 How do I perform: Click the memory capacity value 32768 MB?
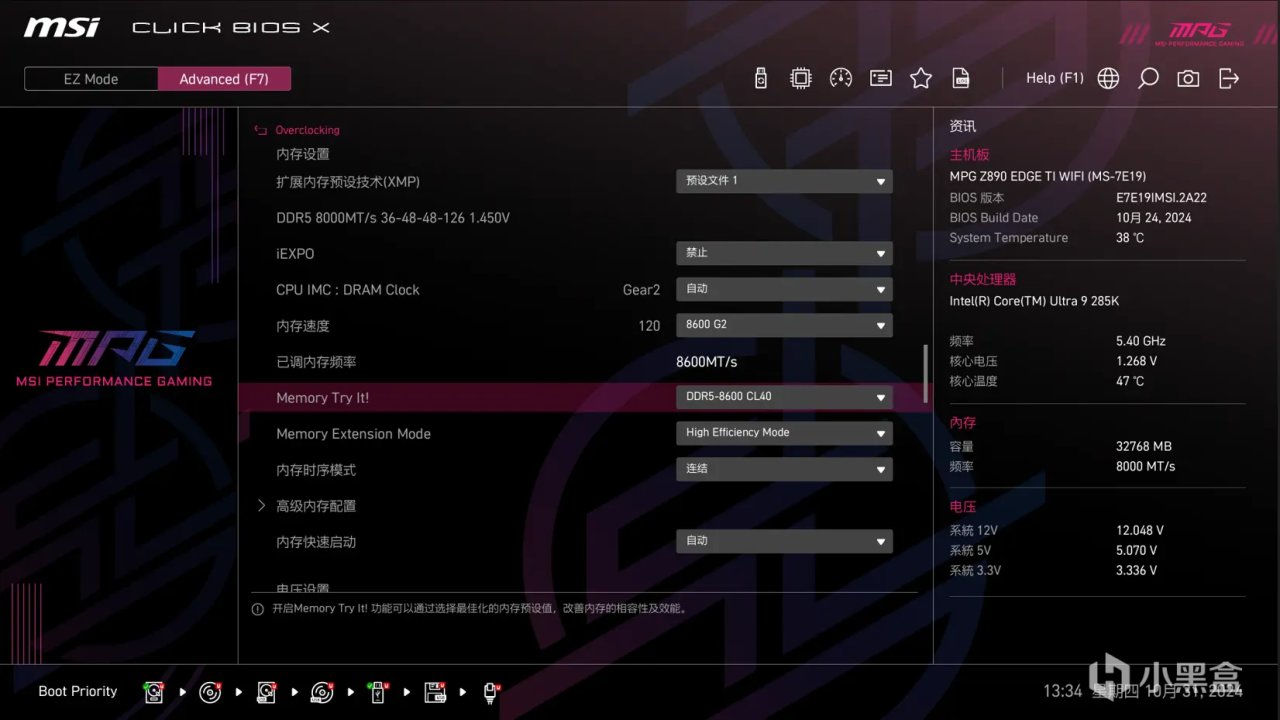tap(1144, 446)
